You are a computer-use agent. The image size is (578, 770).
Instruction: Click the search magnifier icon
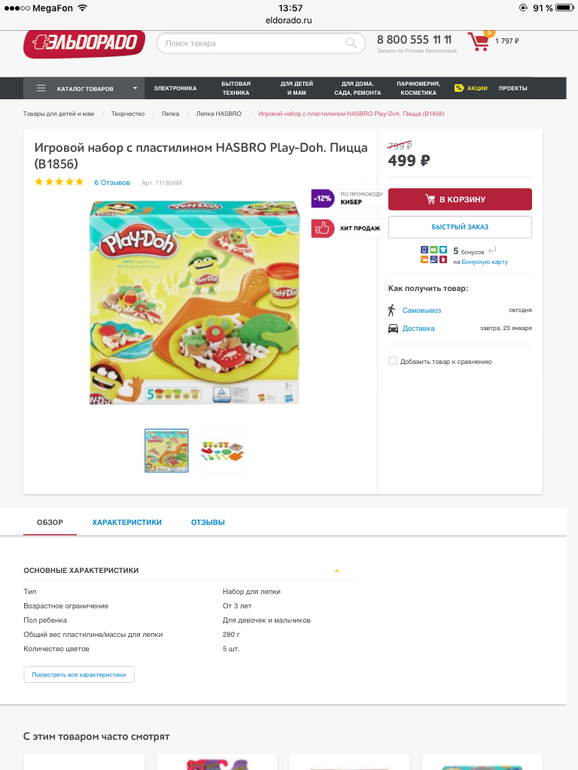point(351,43)
